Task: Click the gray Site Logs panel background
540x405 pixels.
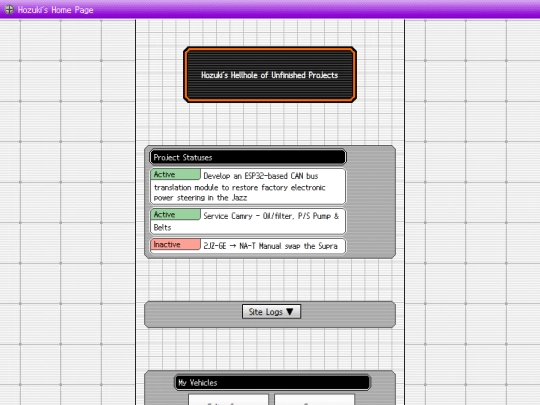Action: [x=193, y=314]
